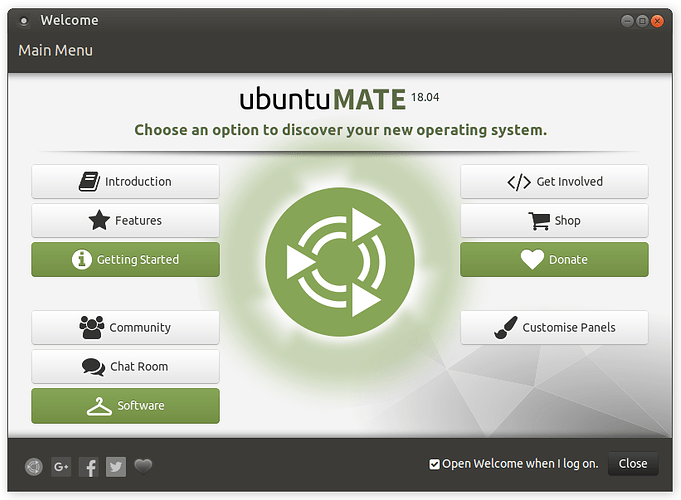
Task: Click the window menu icon in the titlebar
Action: pos(24,20)
